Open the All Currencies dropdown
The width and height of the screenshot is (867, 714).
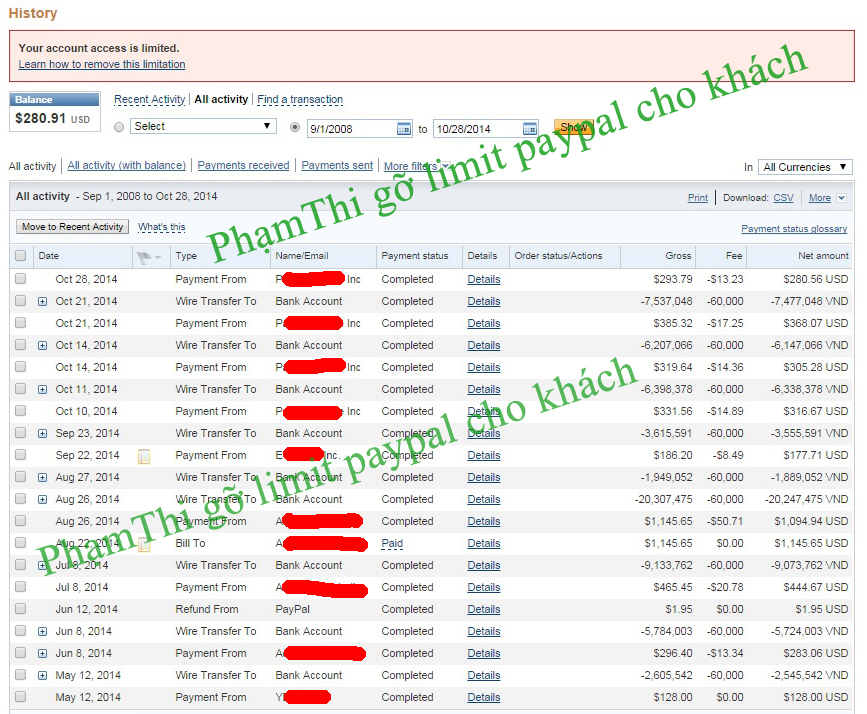[x=805, y=167]
